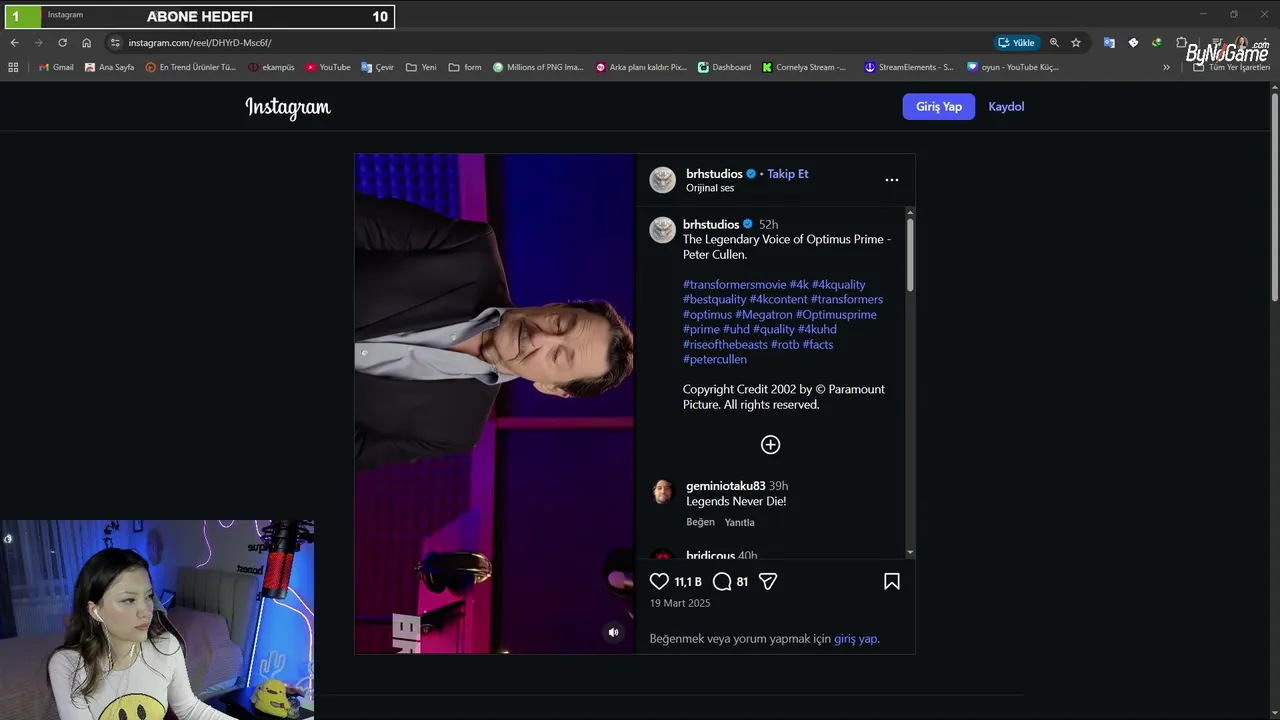Image resolution: width=1280 pixels, height=720 pixels.
Task: Click the comments panel scrollbar thumb
Action: pyautogui.click(x=910, y=255)
